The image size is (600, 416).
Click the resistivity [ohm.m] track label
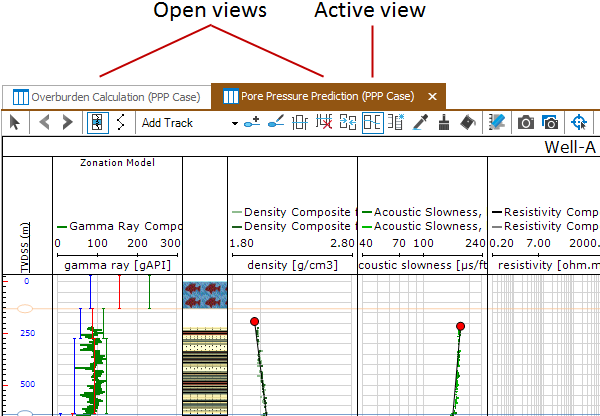(x=545, y=265)
